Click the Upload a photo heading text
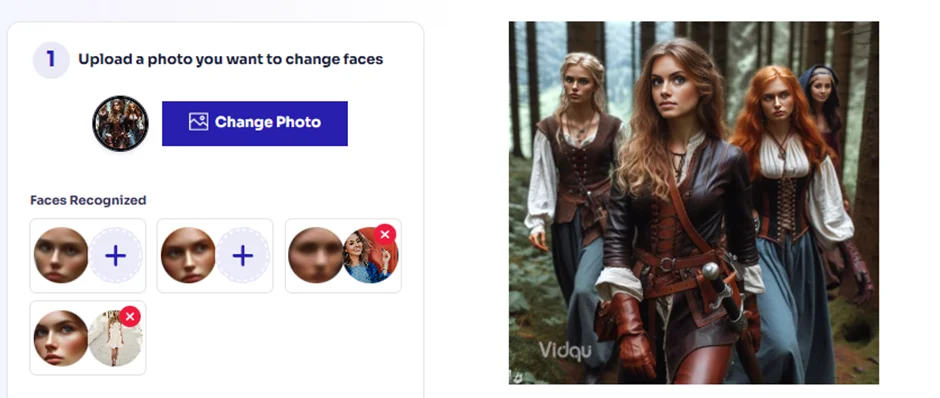940x398 pixels. 231,59
